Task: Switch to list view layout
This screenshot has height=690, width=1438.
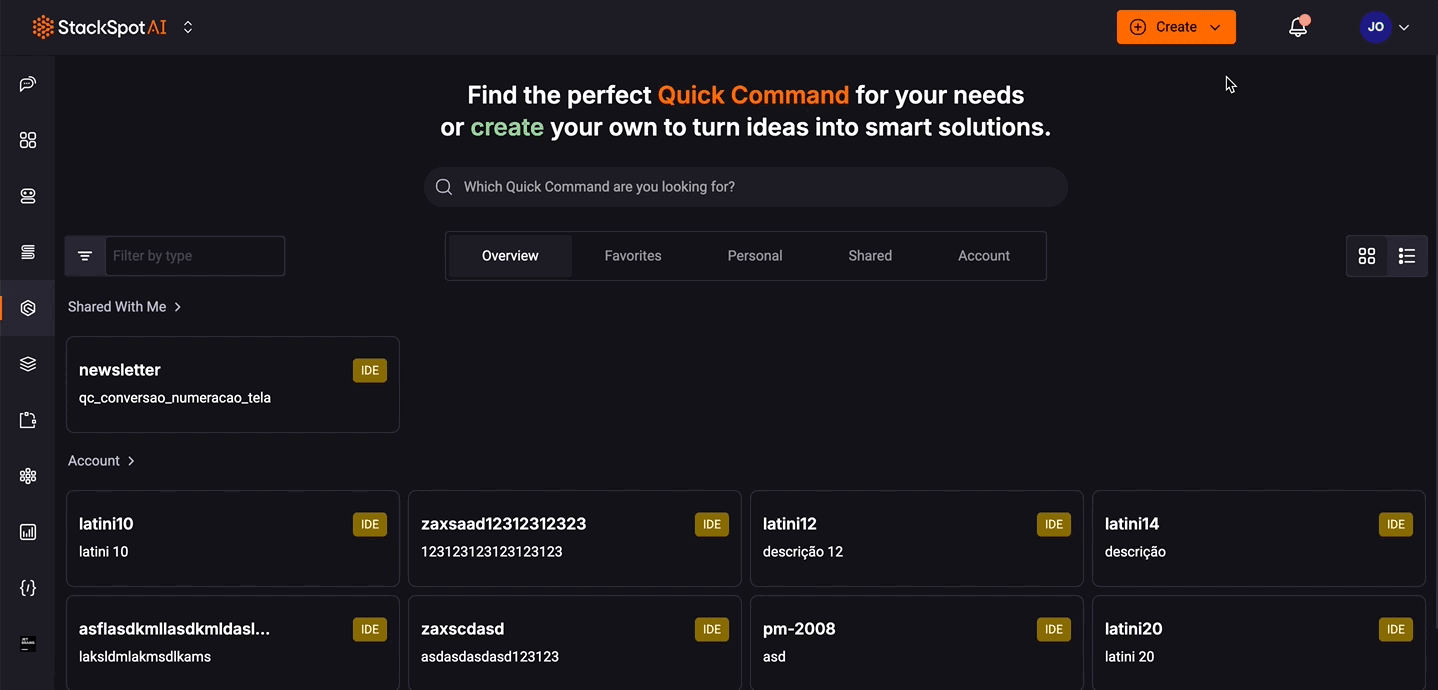Action: pyautogui.click(x=1407, y=255)
